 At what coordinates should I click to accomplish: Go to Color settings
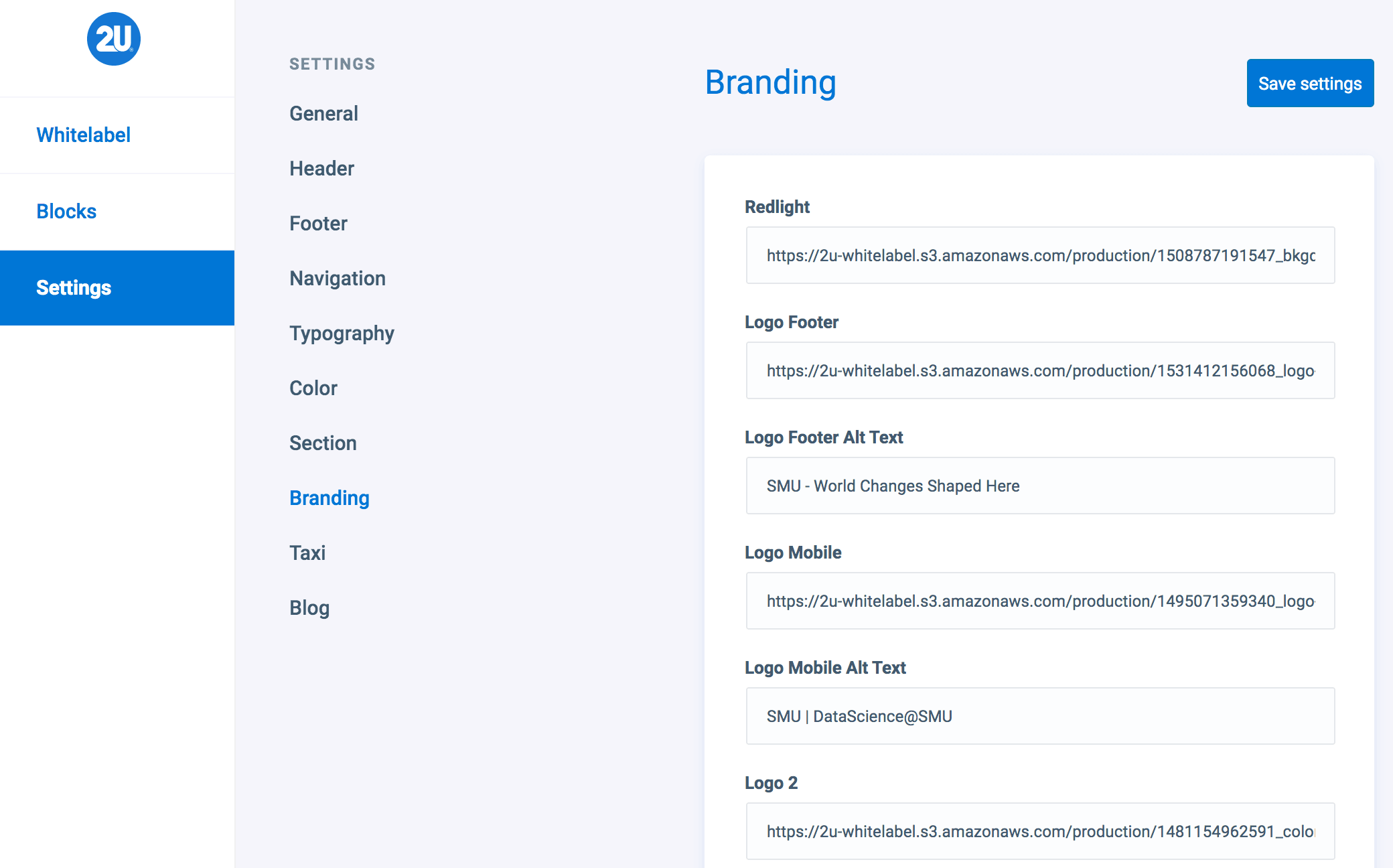click(313, 388)
